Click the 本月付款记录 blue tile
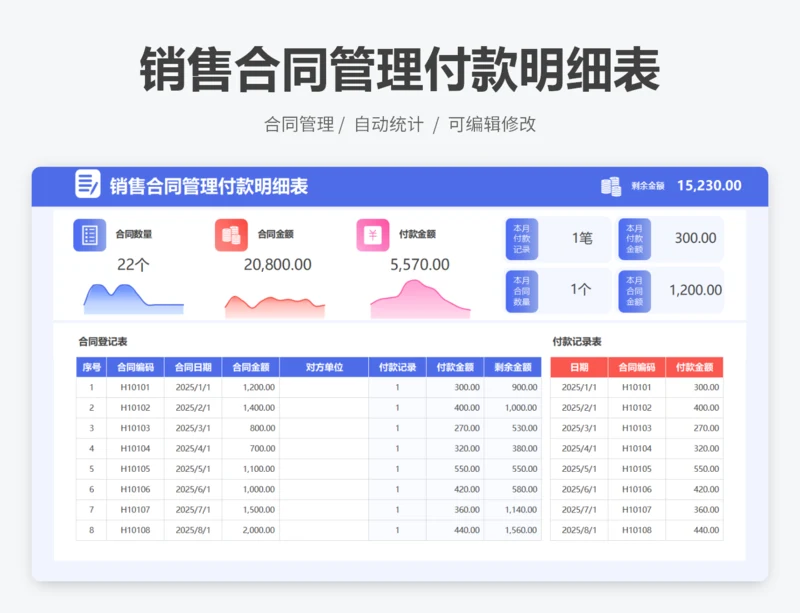Viewport: 800px width, 613px height. point(521,239)
